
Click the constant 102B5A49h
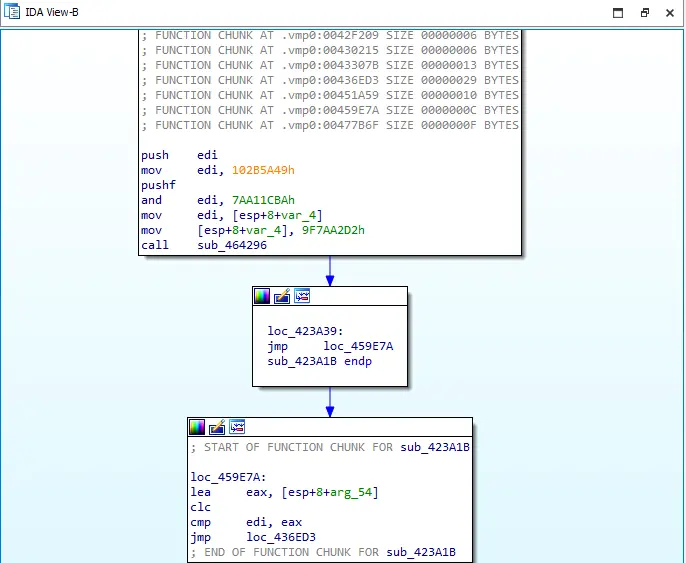click(x=263, y=170)
